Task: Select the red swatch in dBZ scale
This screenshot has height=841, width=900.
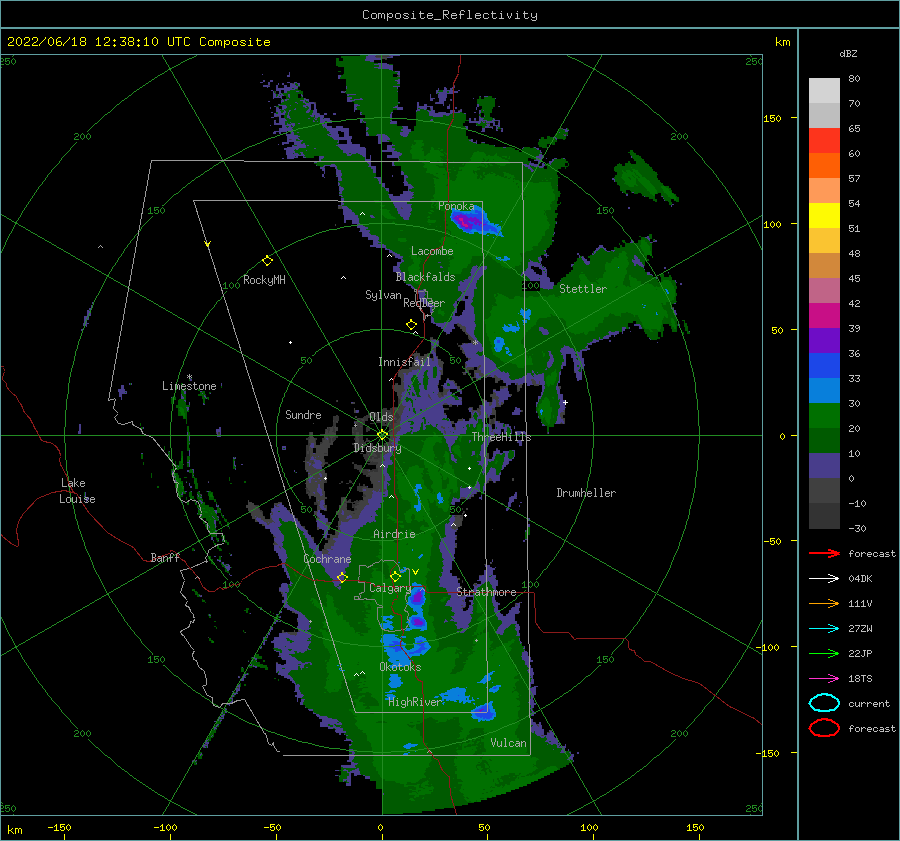Action: click(824, 141)
